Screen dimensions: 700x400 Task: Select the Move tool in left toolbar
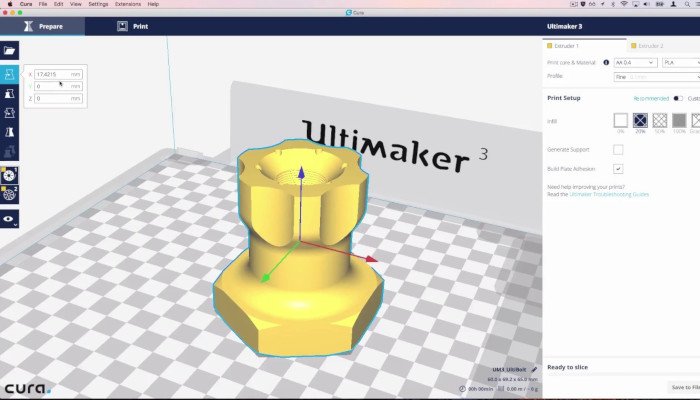click(10, 75)
